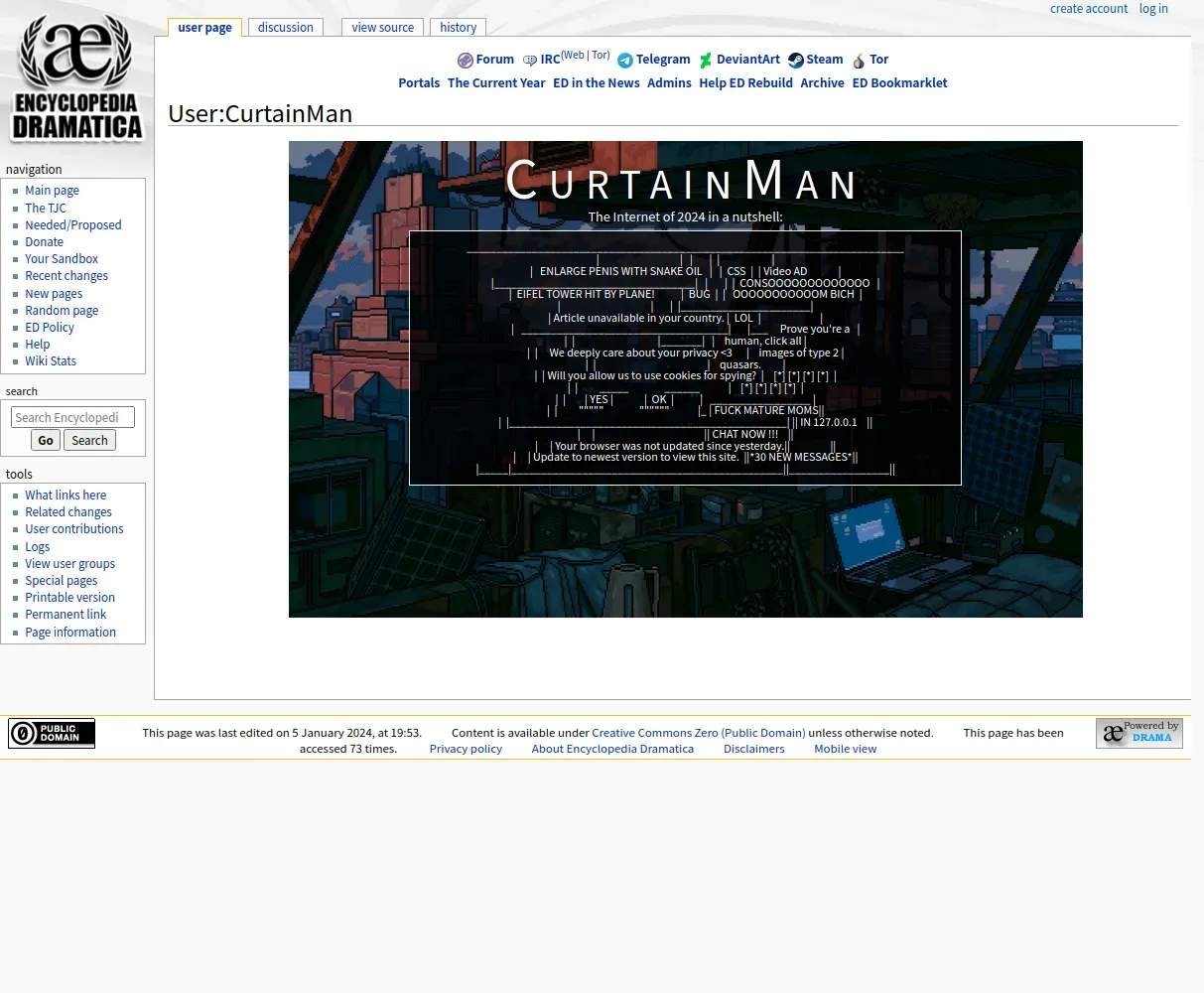
Task: Click the CurtainMan pixel-art banner image
Action: click(685, 556)
